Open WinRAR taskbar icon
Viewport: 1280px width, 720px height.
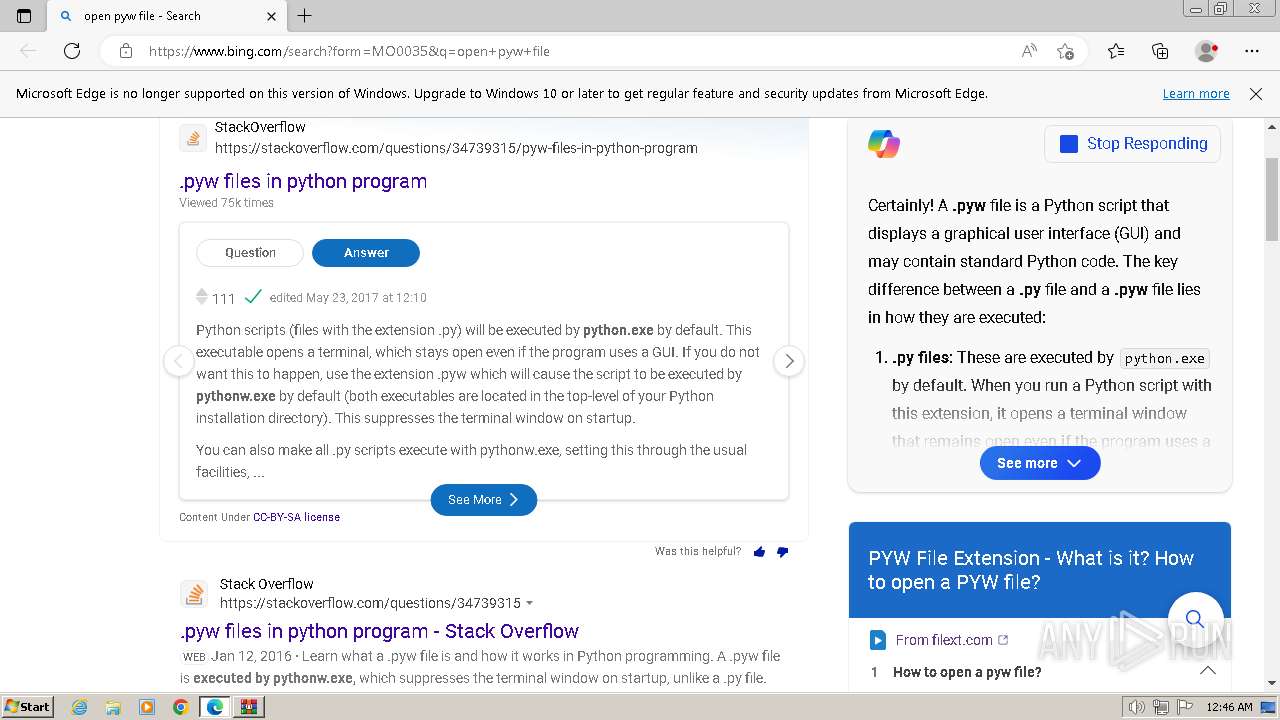pos(248,707)
